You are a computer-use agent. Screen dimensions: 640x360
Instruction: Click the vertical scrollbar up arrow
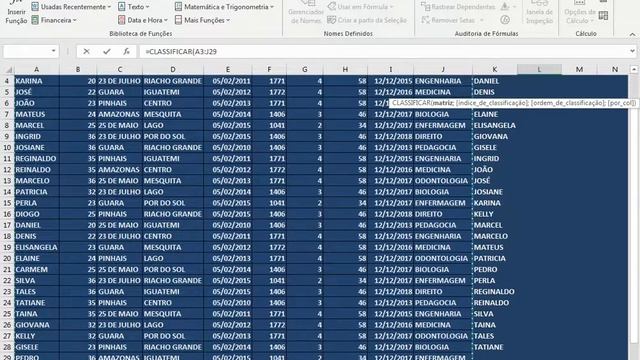[x=634, y=70]
